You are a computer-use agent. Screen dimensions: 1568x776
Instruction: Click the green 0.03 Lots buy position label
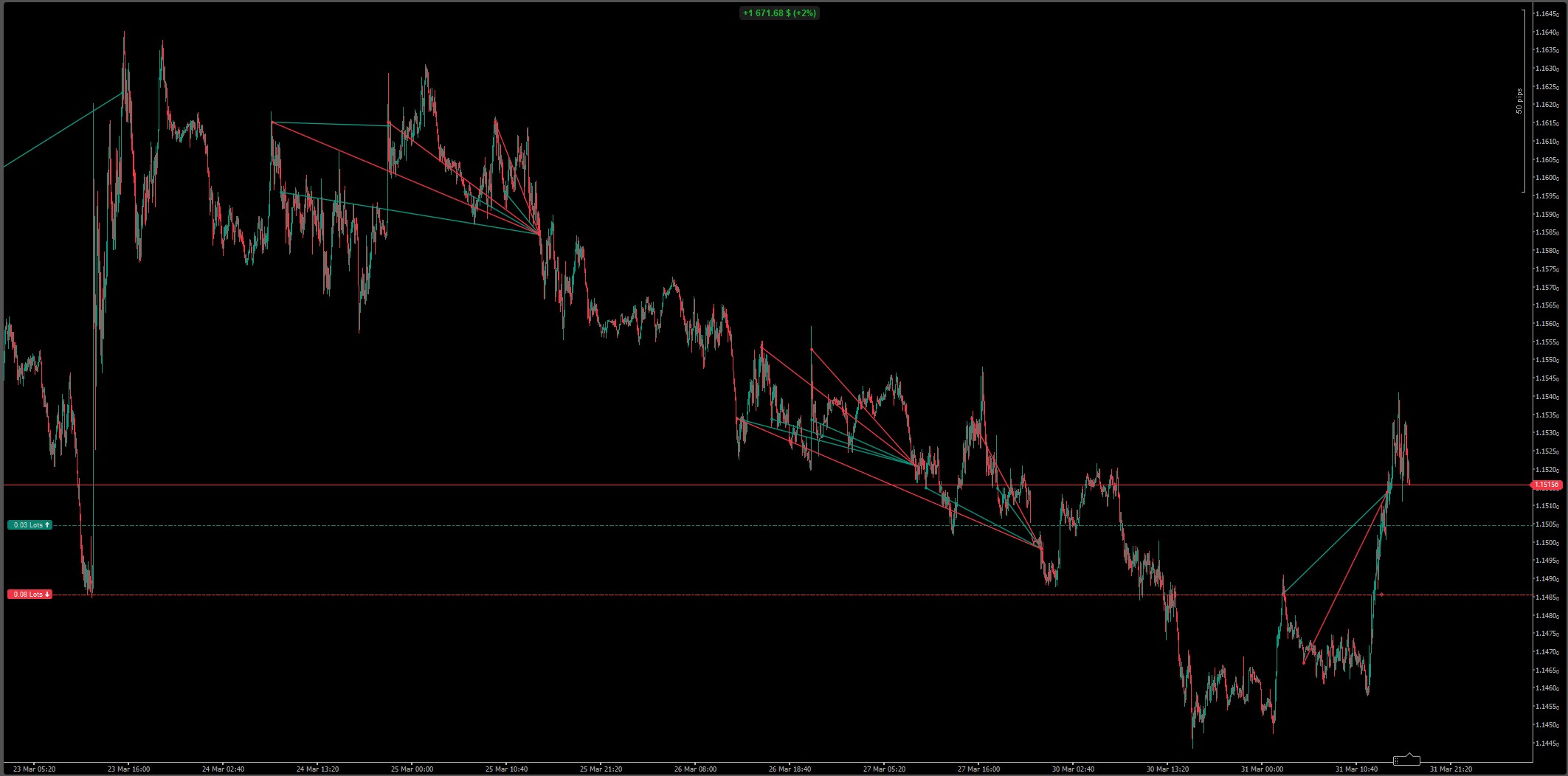coord(30,525)
